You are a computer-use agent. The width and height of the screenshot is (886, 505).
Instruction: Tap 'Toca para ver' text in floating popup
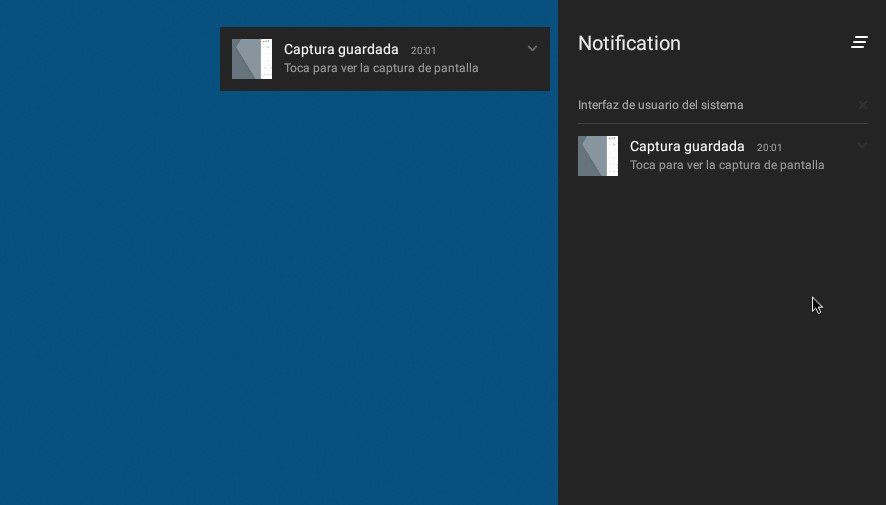pos(381,69)
